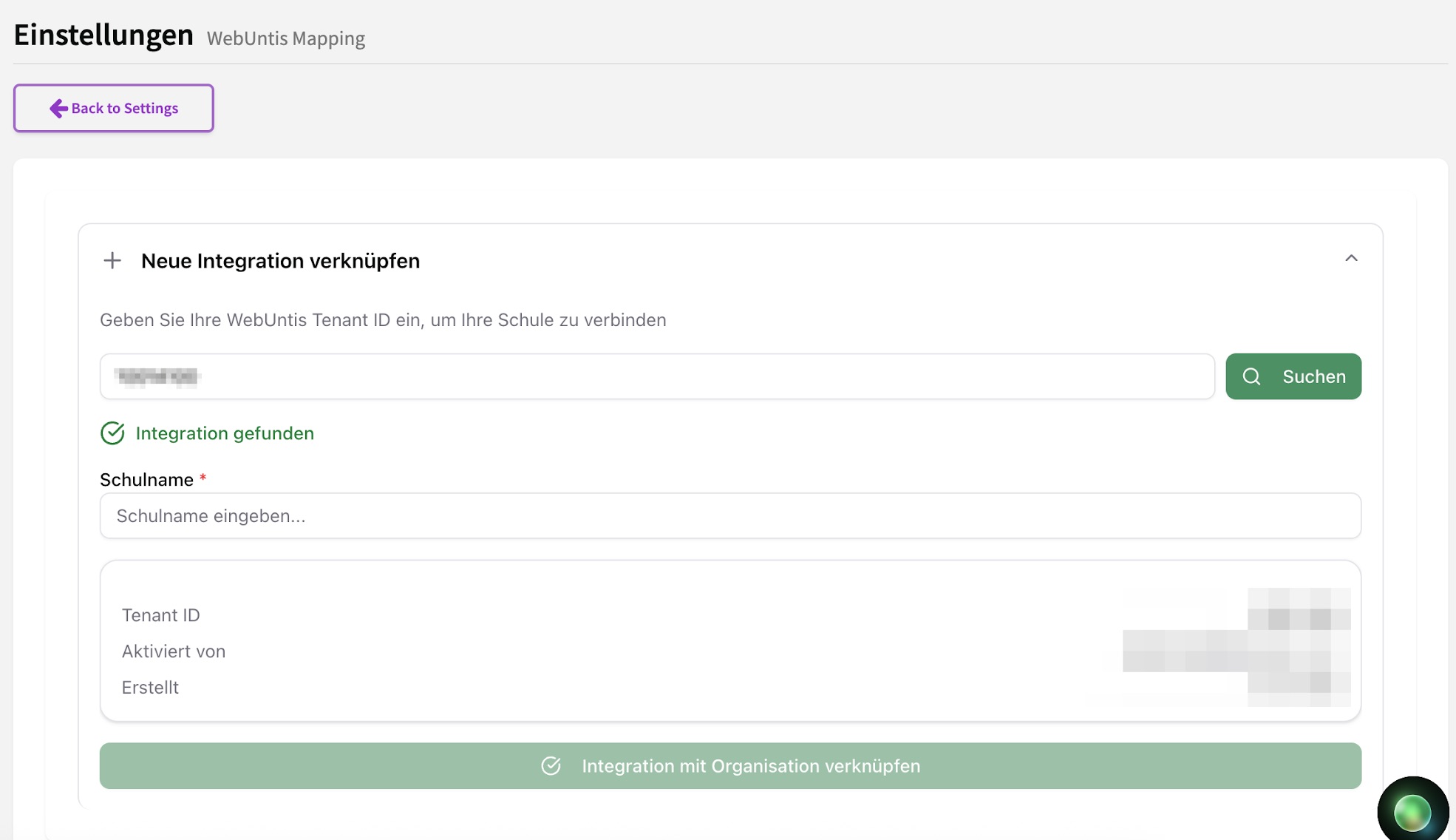
Task: Click the plus icon beside Neue Integration verknüpfen
Action: (112, 260)
